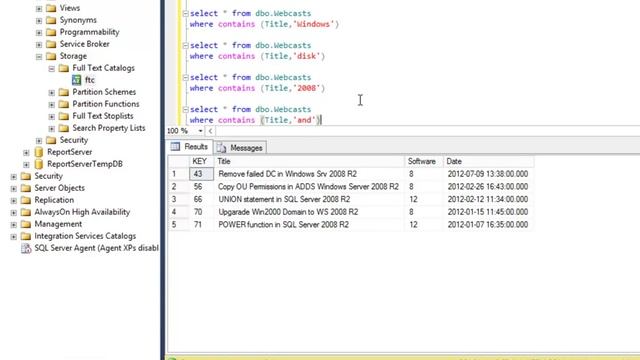Click the Results tab grid icon
The width and height of the screenshot is (640, 360).
(x=175, y=147)
